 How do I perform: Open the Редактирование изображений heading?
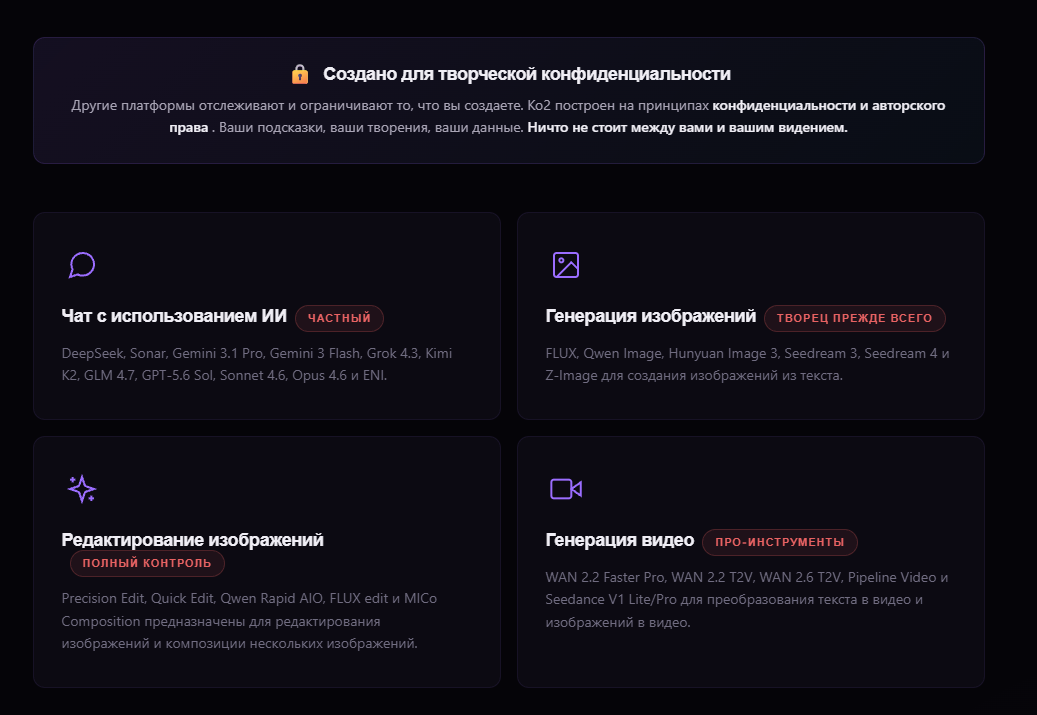click(x=192, y=540)
